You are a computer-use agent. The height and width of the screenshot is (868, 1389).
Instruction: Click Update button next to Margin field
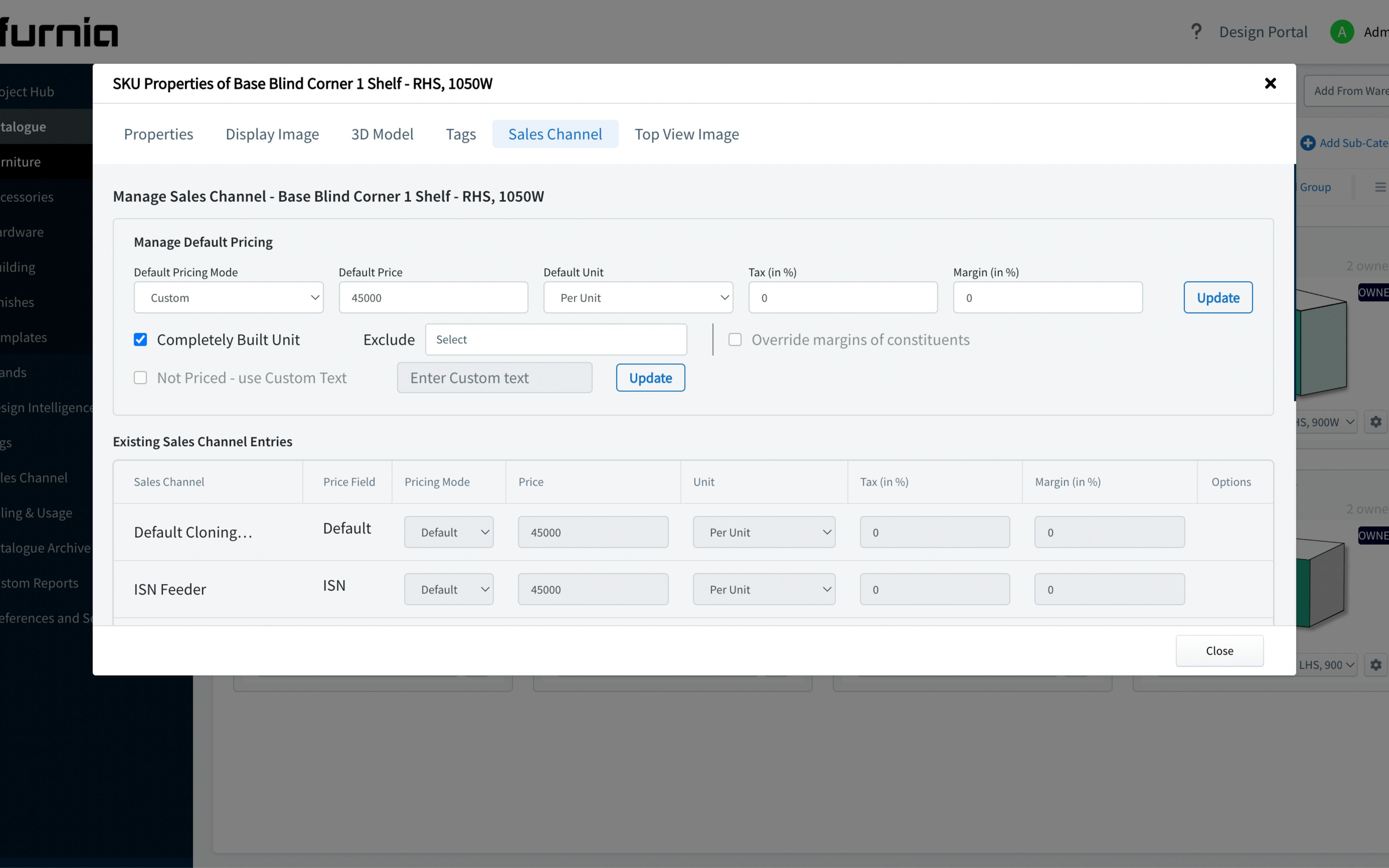[1218, 298]
